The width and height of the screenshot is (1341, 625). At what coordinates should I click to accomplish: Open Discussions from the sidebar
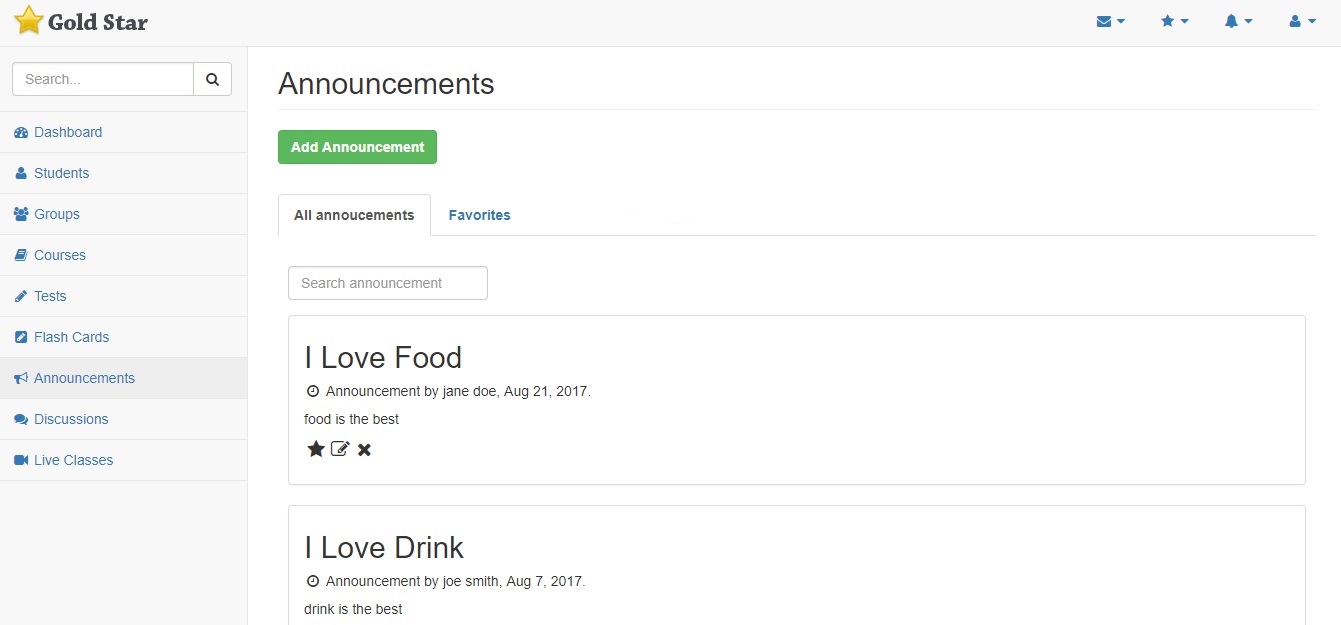[71, 419]
